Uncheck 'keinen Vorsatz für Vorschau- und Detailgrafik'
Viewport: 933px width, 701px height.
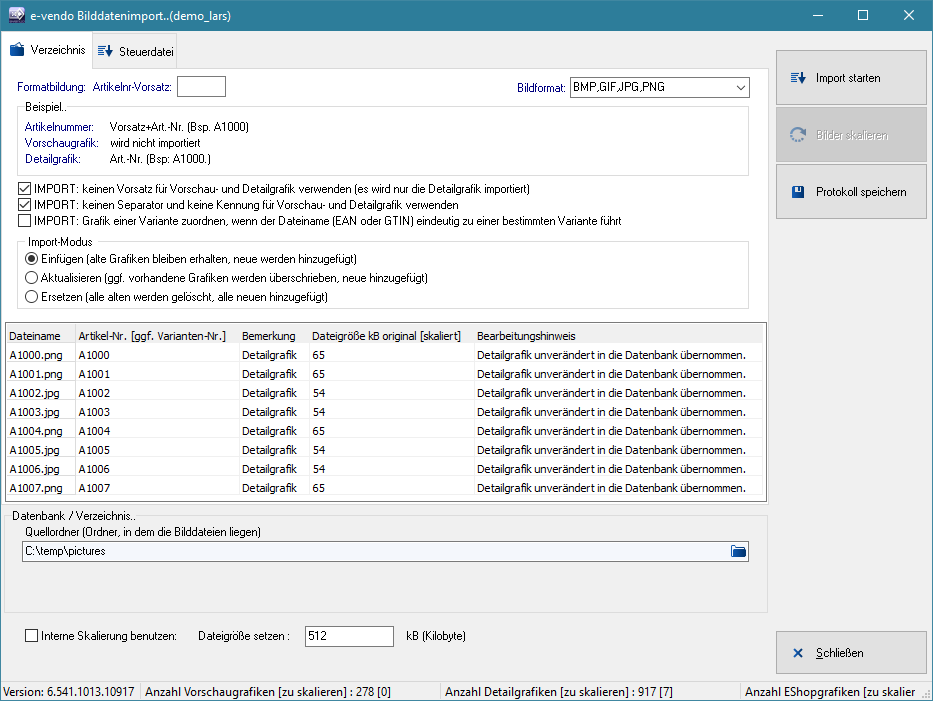(x=24, y=189)
